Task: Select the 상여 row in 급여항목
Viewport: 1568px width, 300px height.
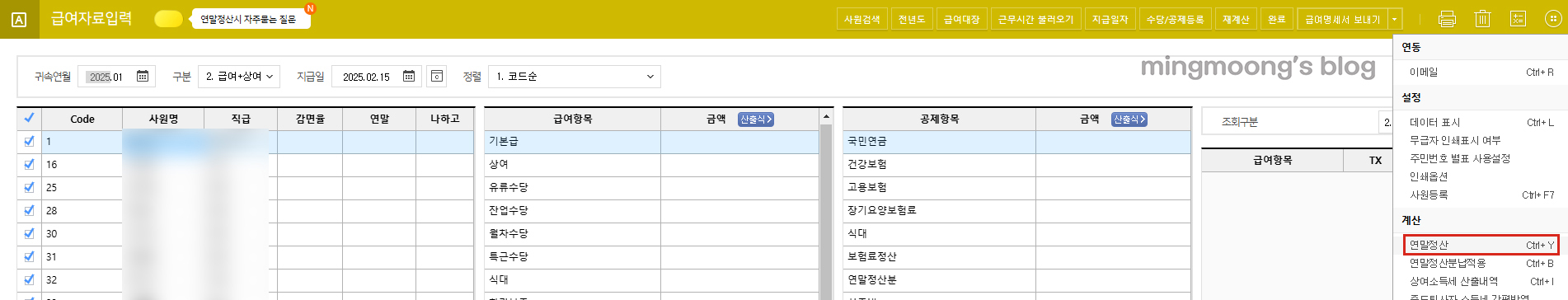Action: pyautogui.click(x=651, y=165)
